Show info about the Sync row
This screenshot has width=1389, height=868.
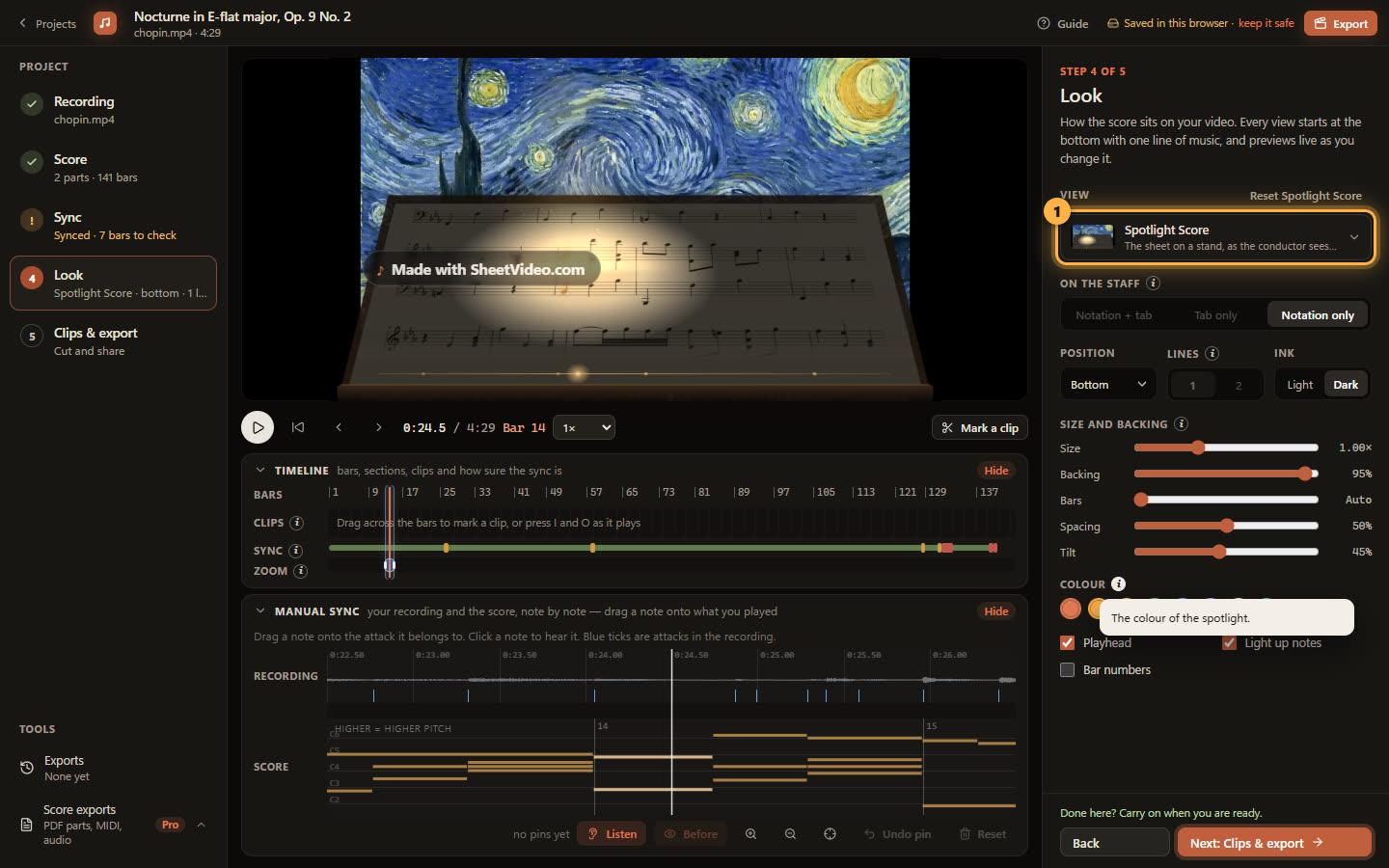point(296,551)
